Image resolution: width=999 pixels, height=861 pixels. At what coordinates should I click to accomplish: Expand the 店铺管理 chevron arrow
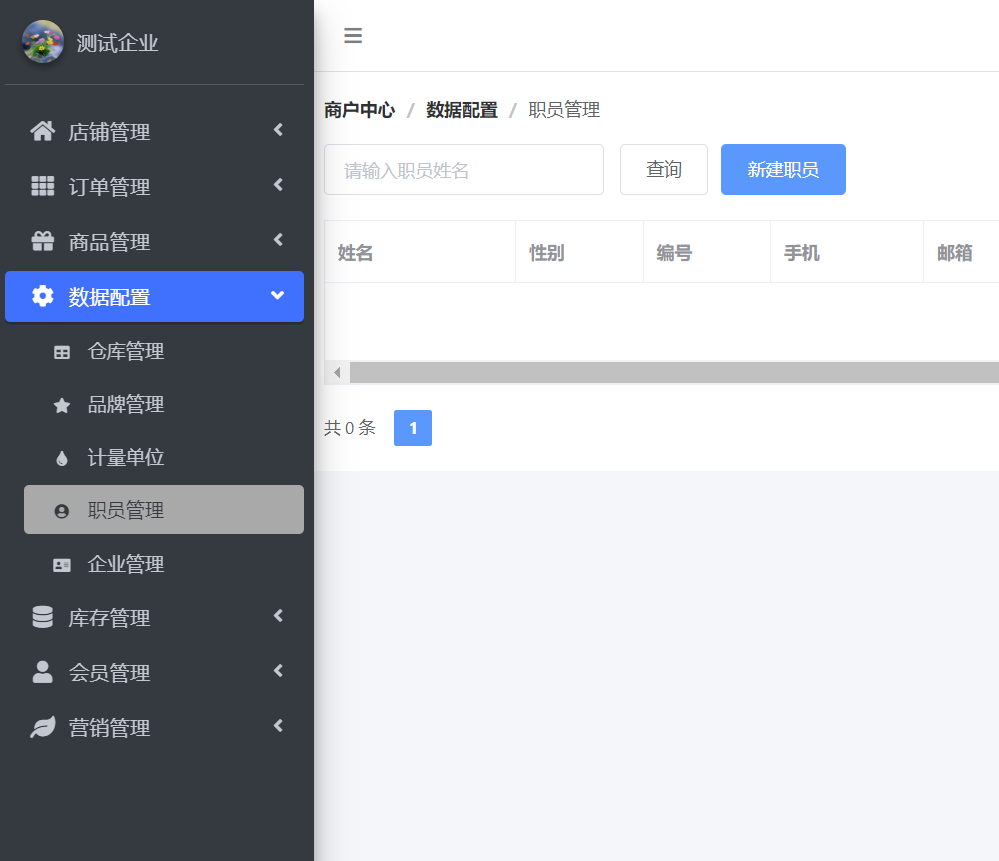click(x=278, y=130)
